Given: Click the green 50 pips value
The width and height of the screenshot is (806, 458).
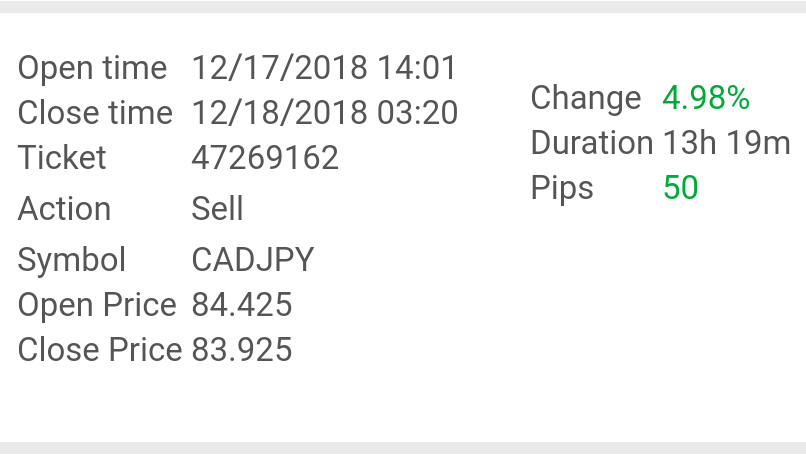Looking at the screenshot, I should [680, 188].
